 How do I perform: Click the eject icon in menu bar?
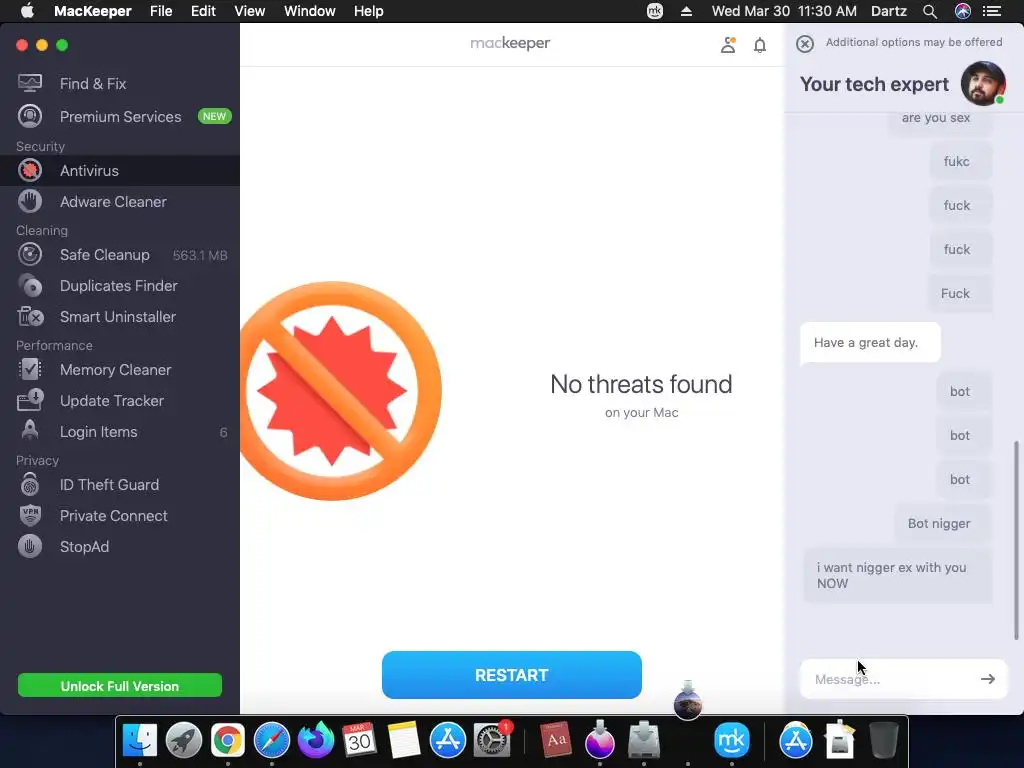(x=686, y=11)
